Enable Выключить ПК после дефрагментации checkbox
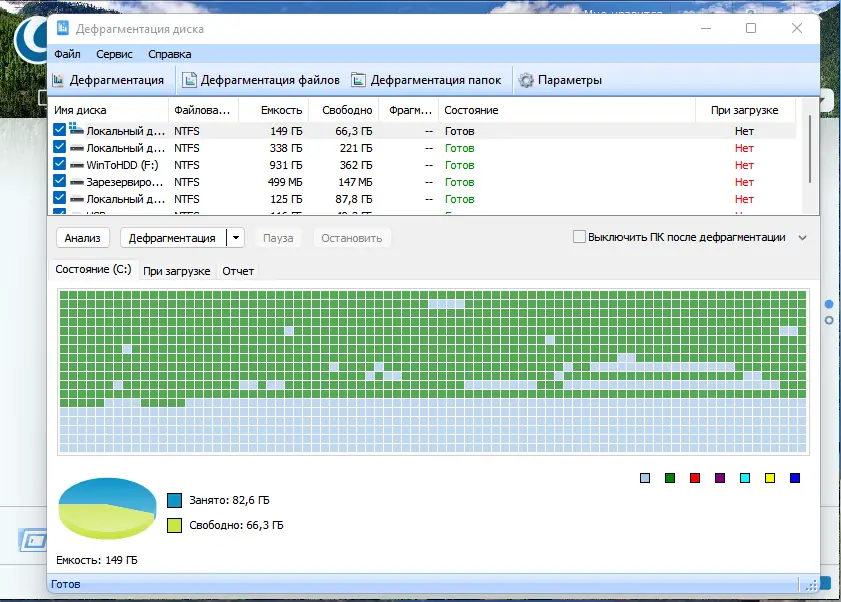 pyautogui.click(x=579, y=237)
